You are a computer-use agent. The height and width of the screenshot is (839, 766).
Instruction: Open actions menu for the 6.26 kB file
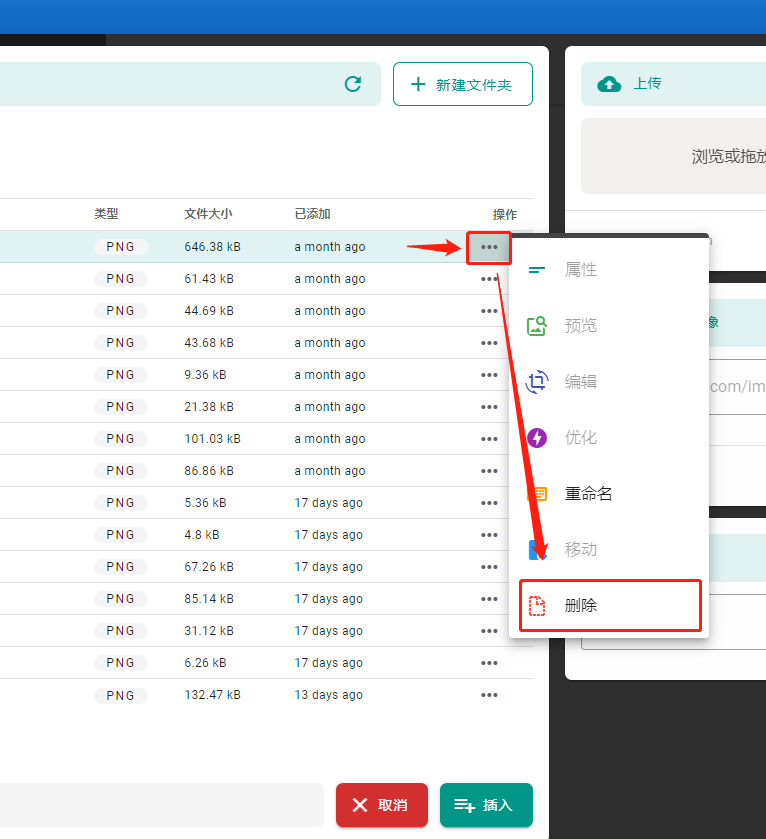(489, 663)
